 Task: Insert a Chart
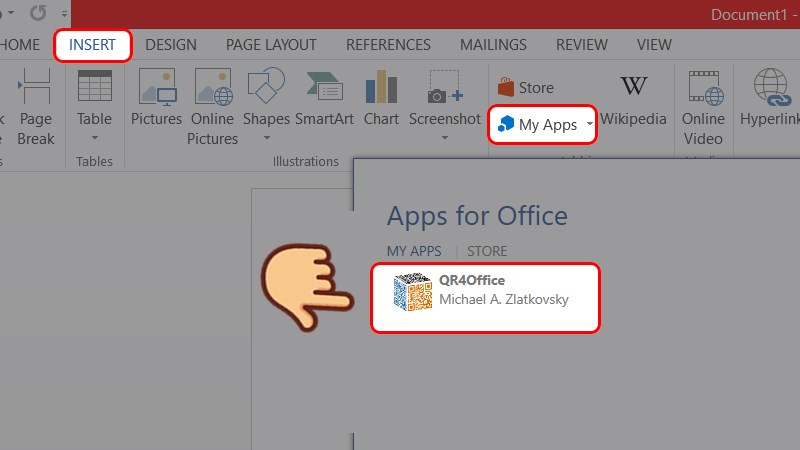pyautogui.click(x=381, y=98)
